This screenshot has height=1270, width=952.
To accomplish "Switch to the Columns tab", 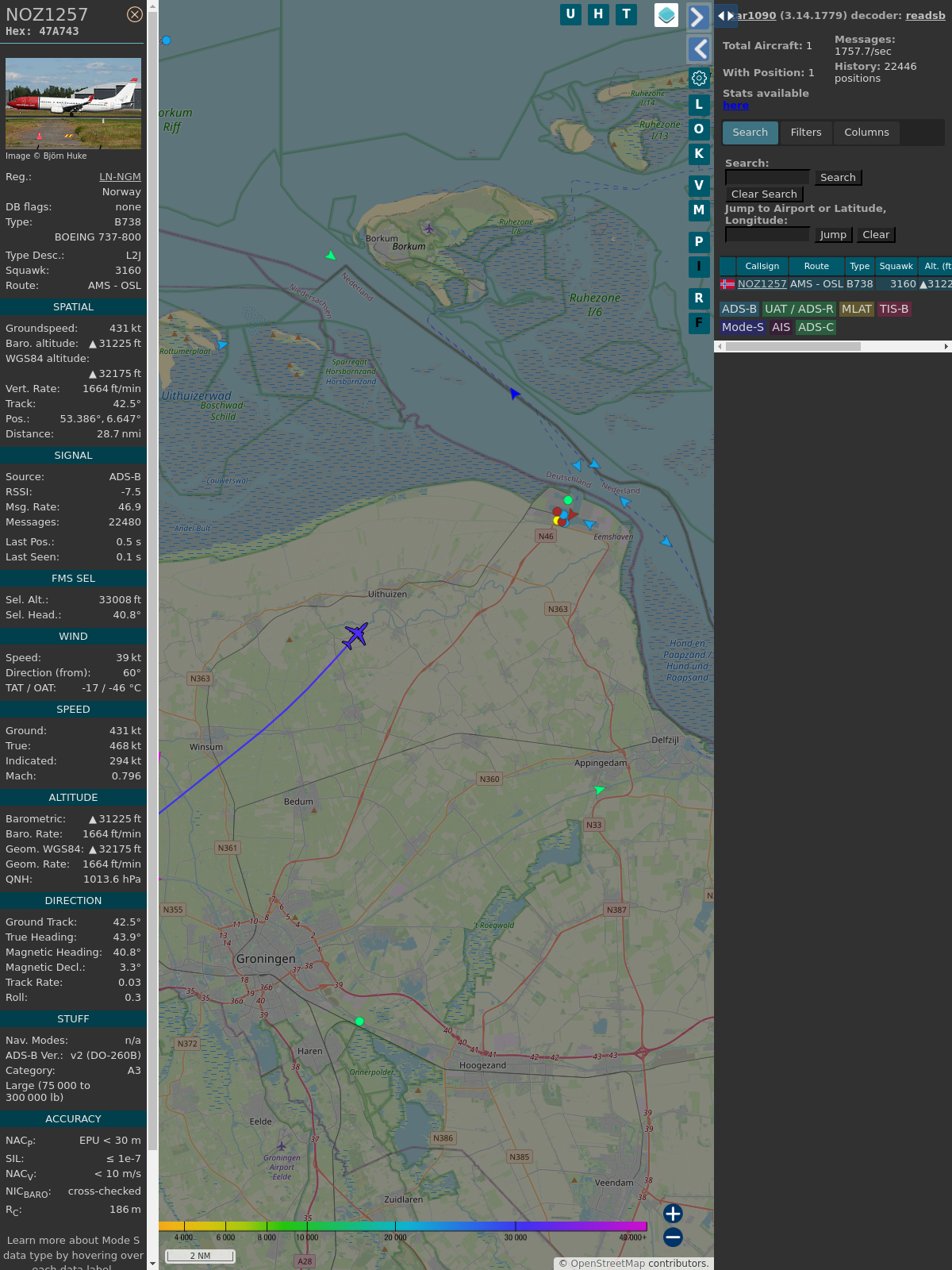I will pyautogui.click(x=866, y=133).
